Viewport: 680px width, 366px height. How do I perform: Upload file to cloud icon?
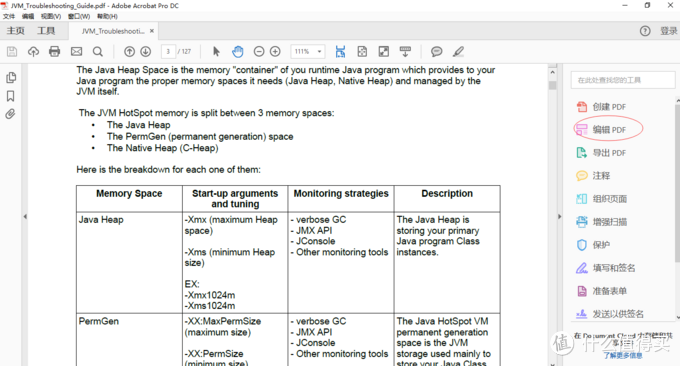coord(33,52)
